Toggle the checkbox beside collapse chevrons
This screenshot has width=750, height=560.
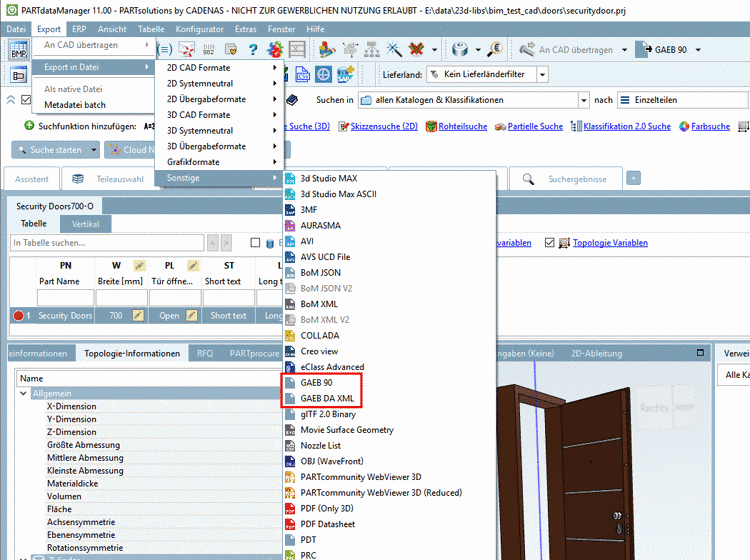[26, 99]
